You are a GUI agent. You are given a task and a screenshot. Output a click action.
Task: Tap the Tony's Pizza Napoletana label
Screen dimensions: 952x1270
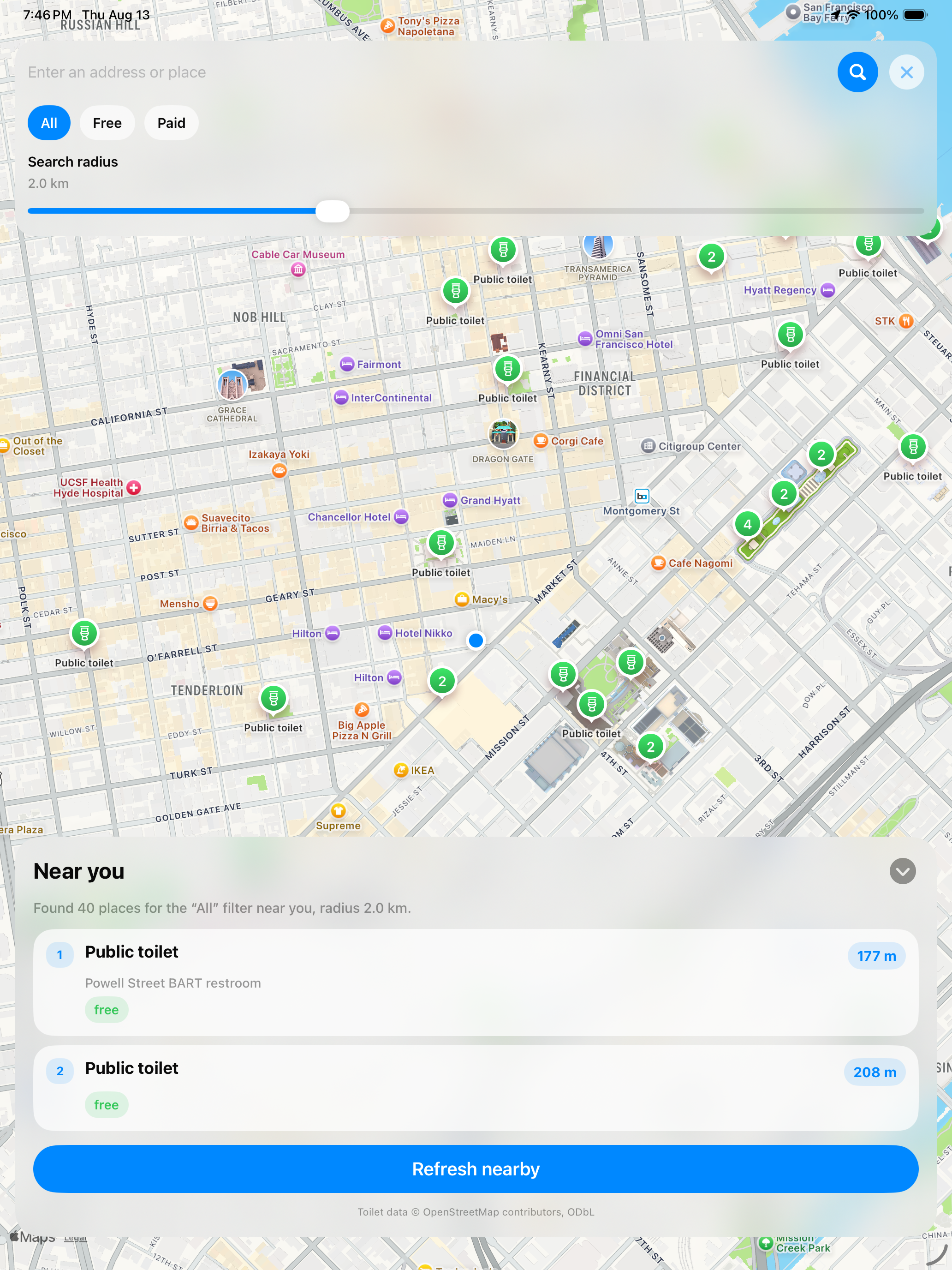428,26
